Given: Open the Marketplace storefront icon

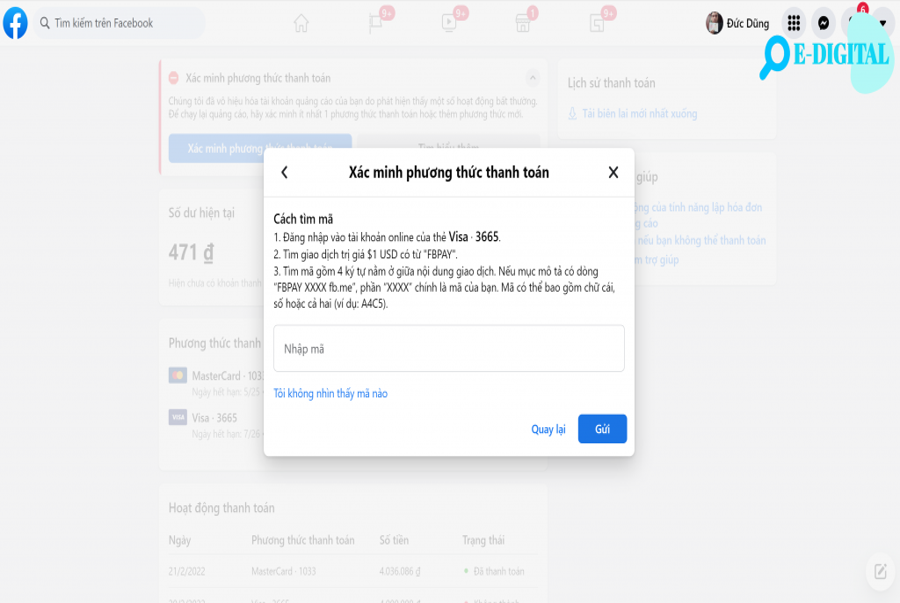Looking at the screenshot, I should pyautogui.click(x=522, y=24).
